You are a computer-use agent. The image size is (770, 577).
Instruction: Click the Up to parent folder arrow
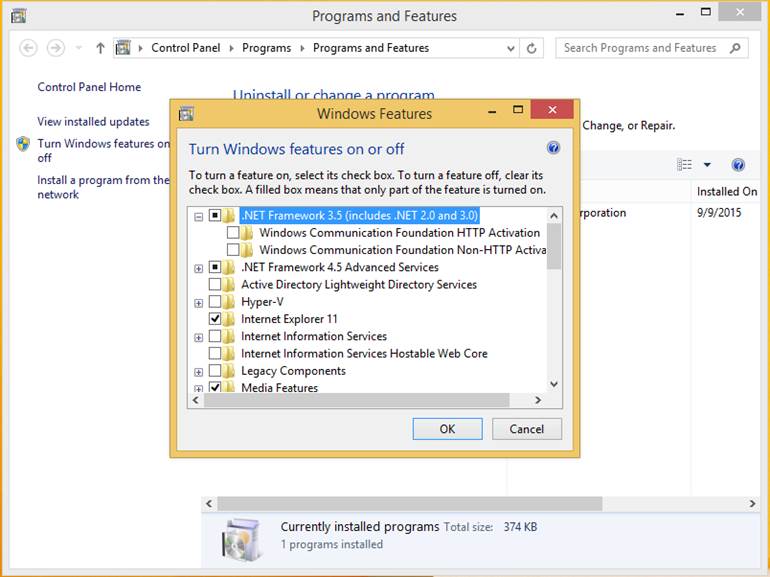pos(100,48)
